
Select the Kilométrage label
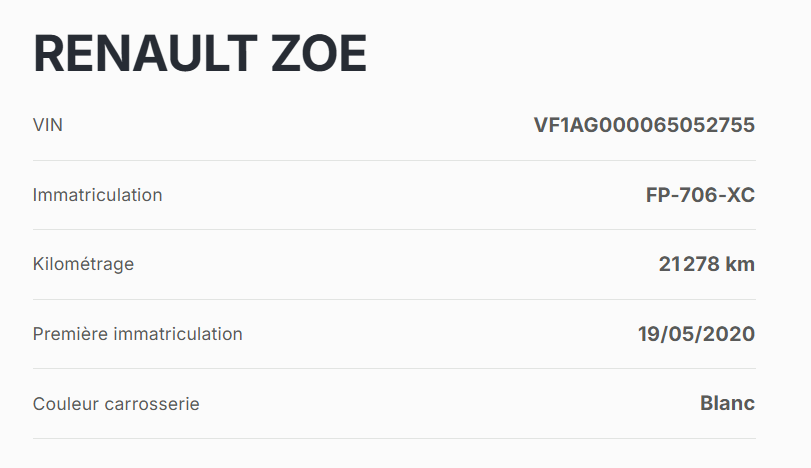[83, 264]
